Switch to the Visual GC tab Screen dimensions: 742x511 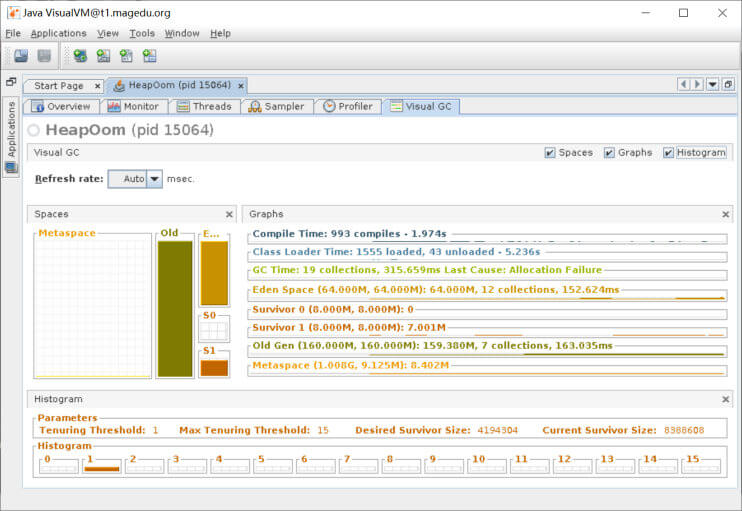point(422,106)
